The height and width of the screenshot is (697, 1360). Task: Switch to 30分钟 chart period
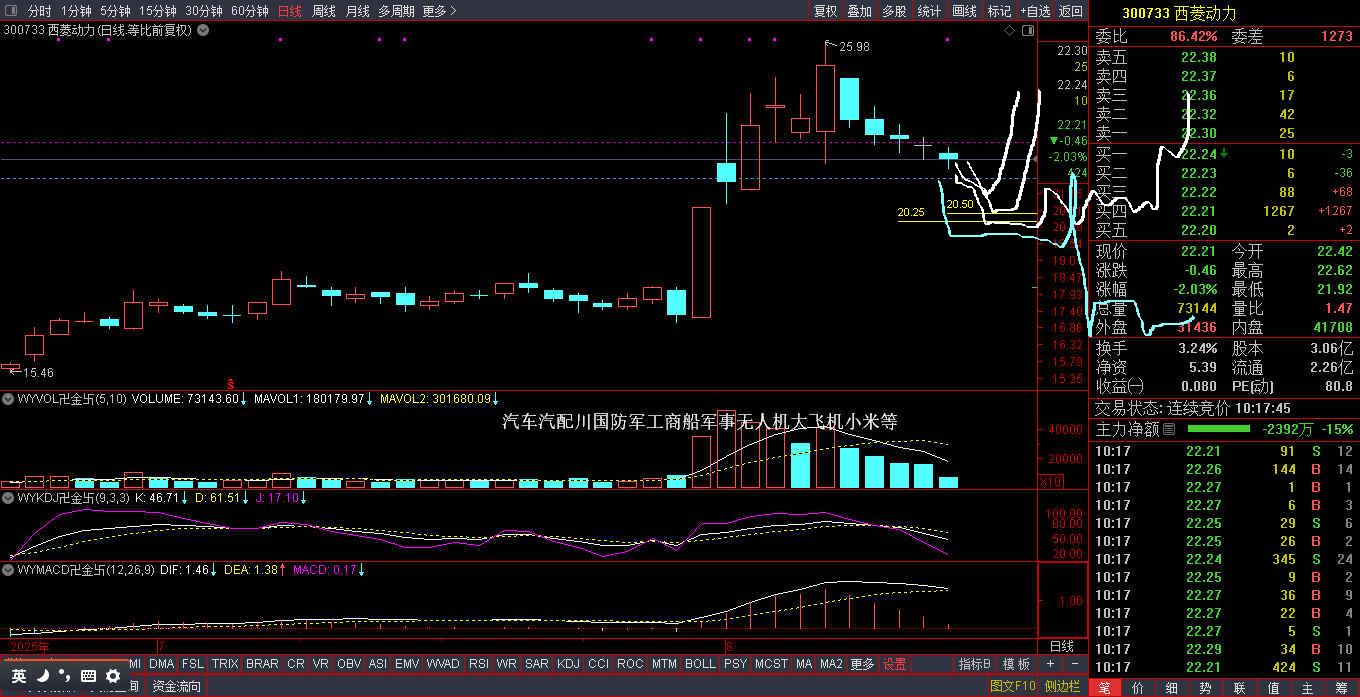(204, 11)
